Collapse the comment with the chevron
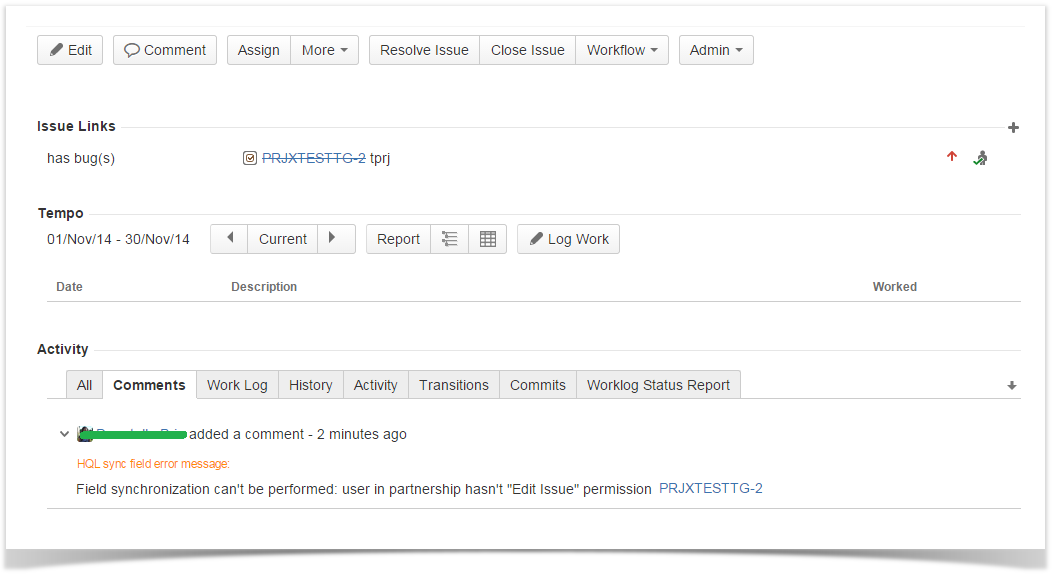Image resolution: width=1059 pixels, height=578 pixels. point(65,434)
